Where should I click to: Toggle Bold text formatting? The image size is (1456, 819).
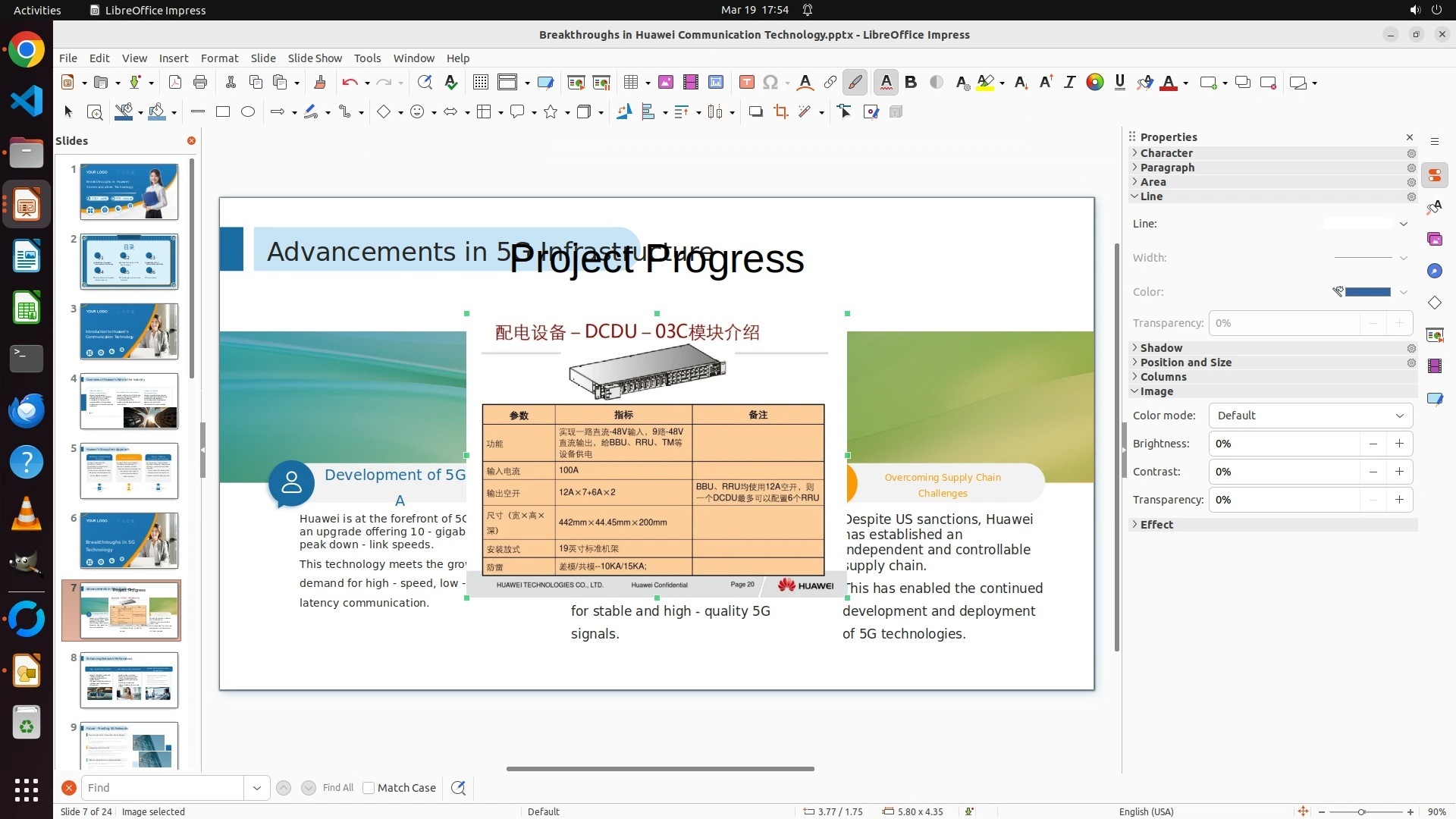(x=911, y=83)
